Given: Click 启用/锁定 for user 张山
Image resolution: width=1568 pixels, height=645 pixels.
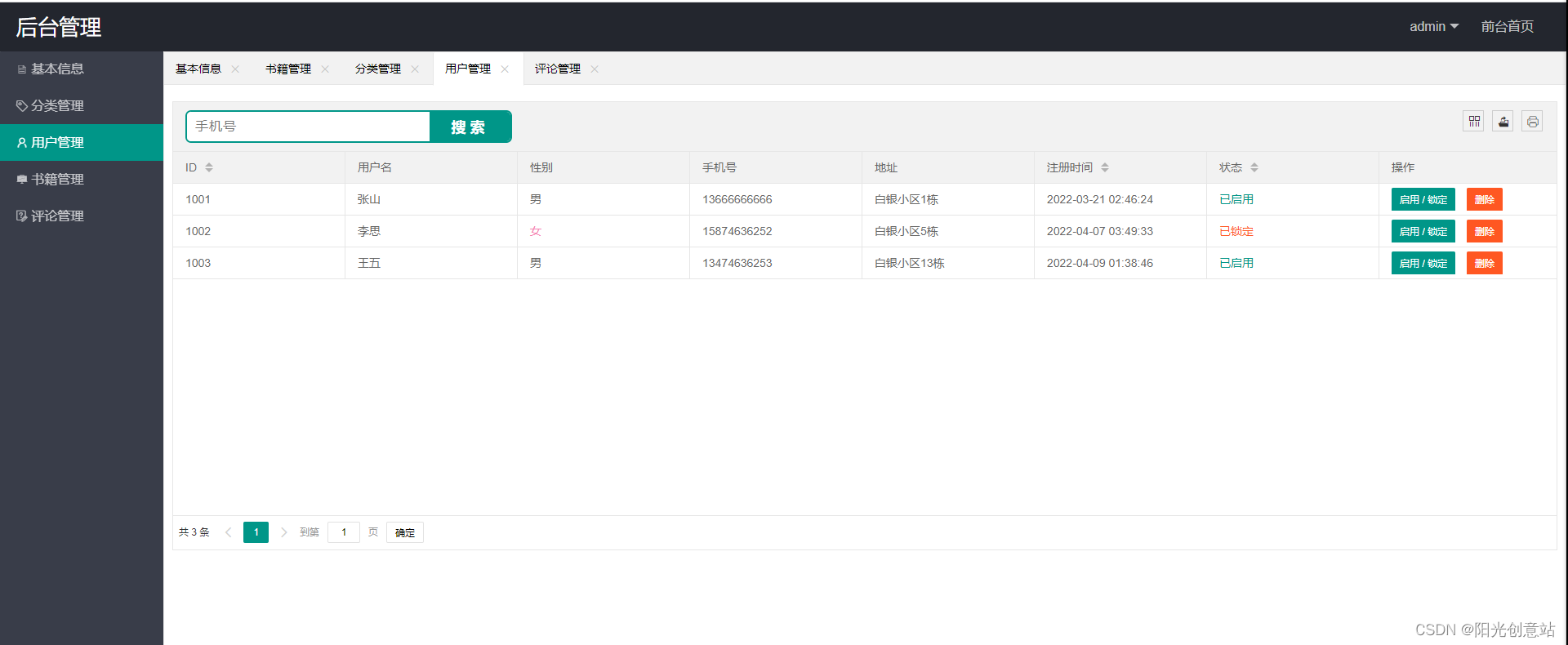Looking at the screenshot, I should [1423, 199].
